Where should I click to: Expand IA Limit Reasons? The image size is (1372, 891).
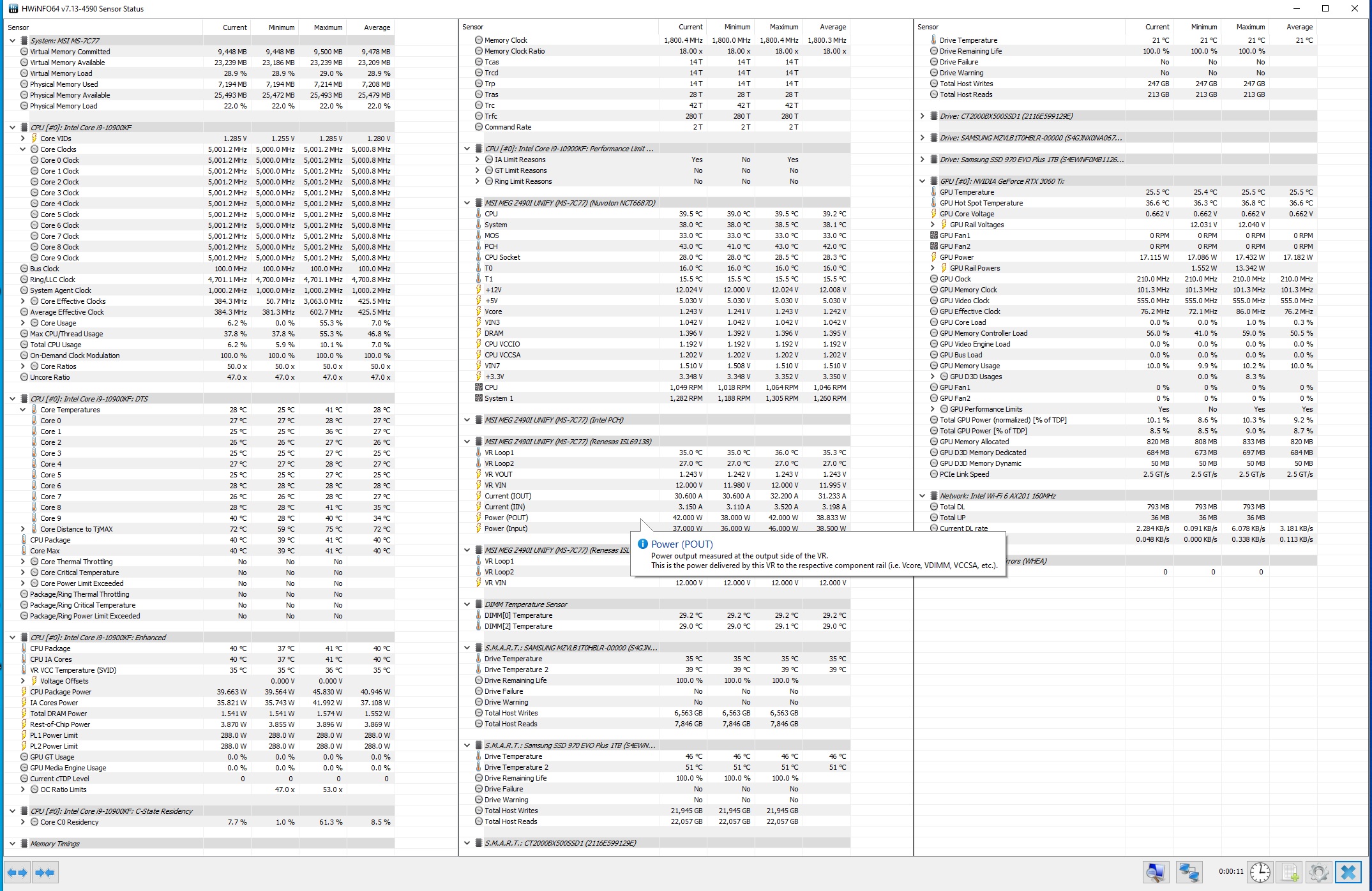click(x=478, y=160)
